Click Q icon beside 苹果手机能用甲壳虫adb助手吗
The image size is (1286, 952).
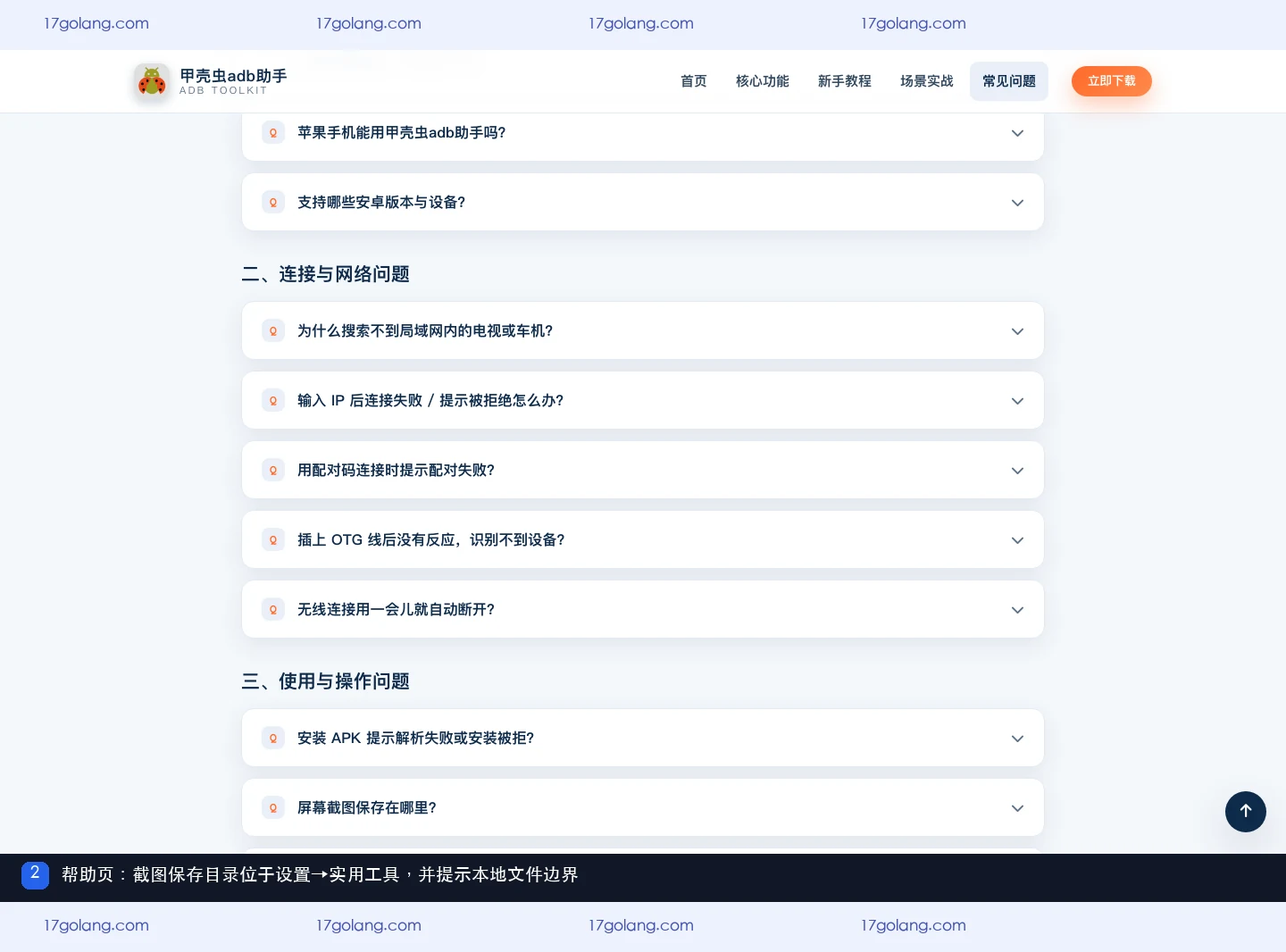(273, 132)
